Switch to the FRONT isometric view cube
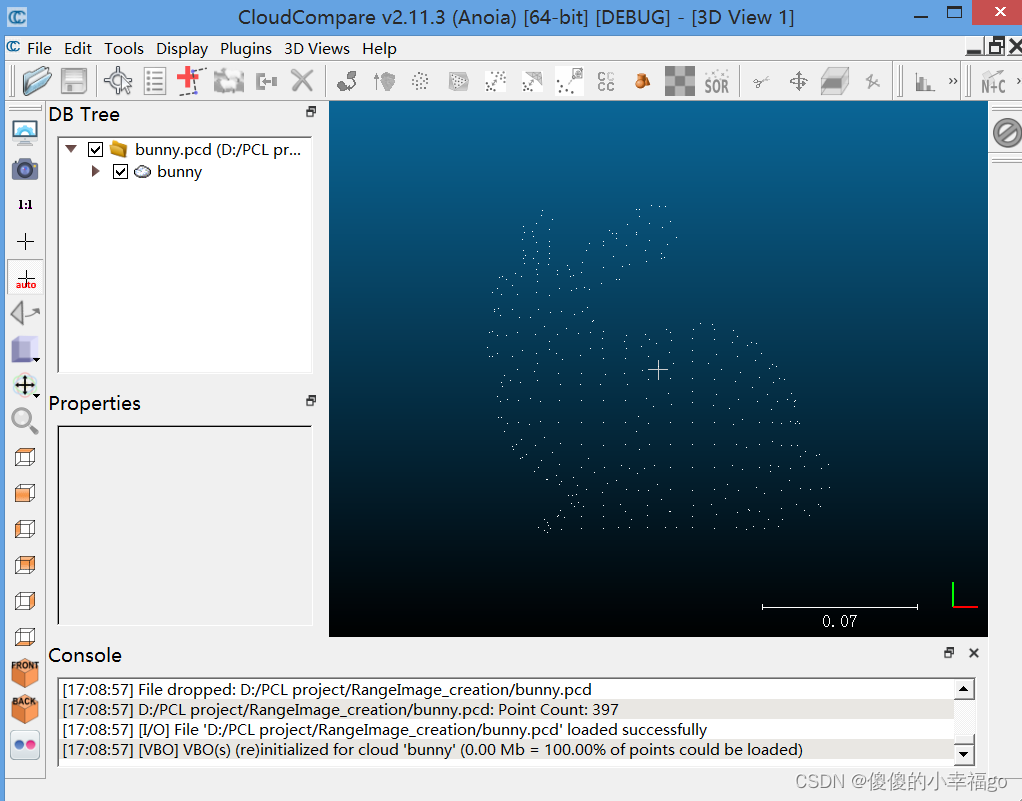This screenshot has height=801, width=1022. [x=25, y=673]
